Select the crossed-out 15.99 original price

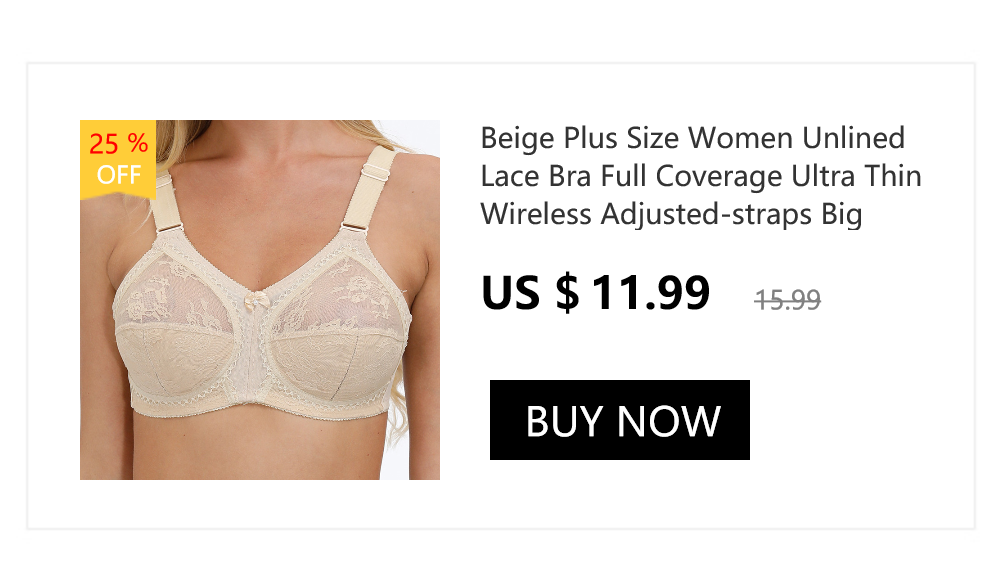(787, 299)
